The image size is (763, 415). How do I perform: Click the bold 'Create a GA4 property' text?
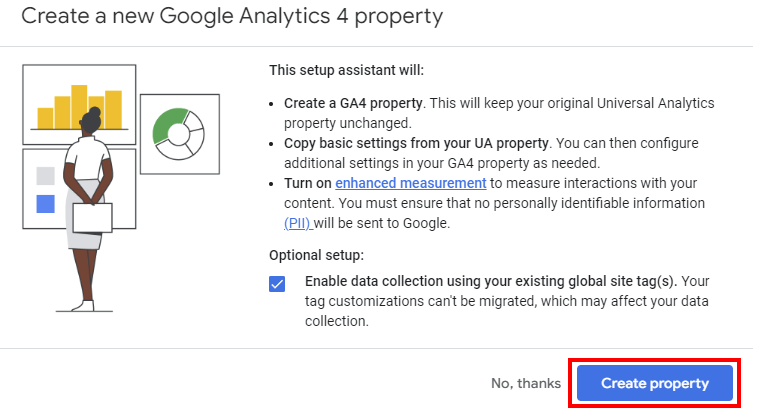click(x=353, y=103)
